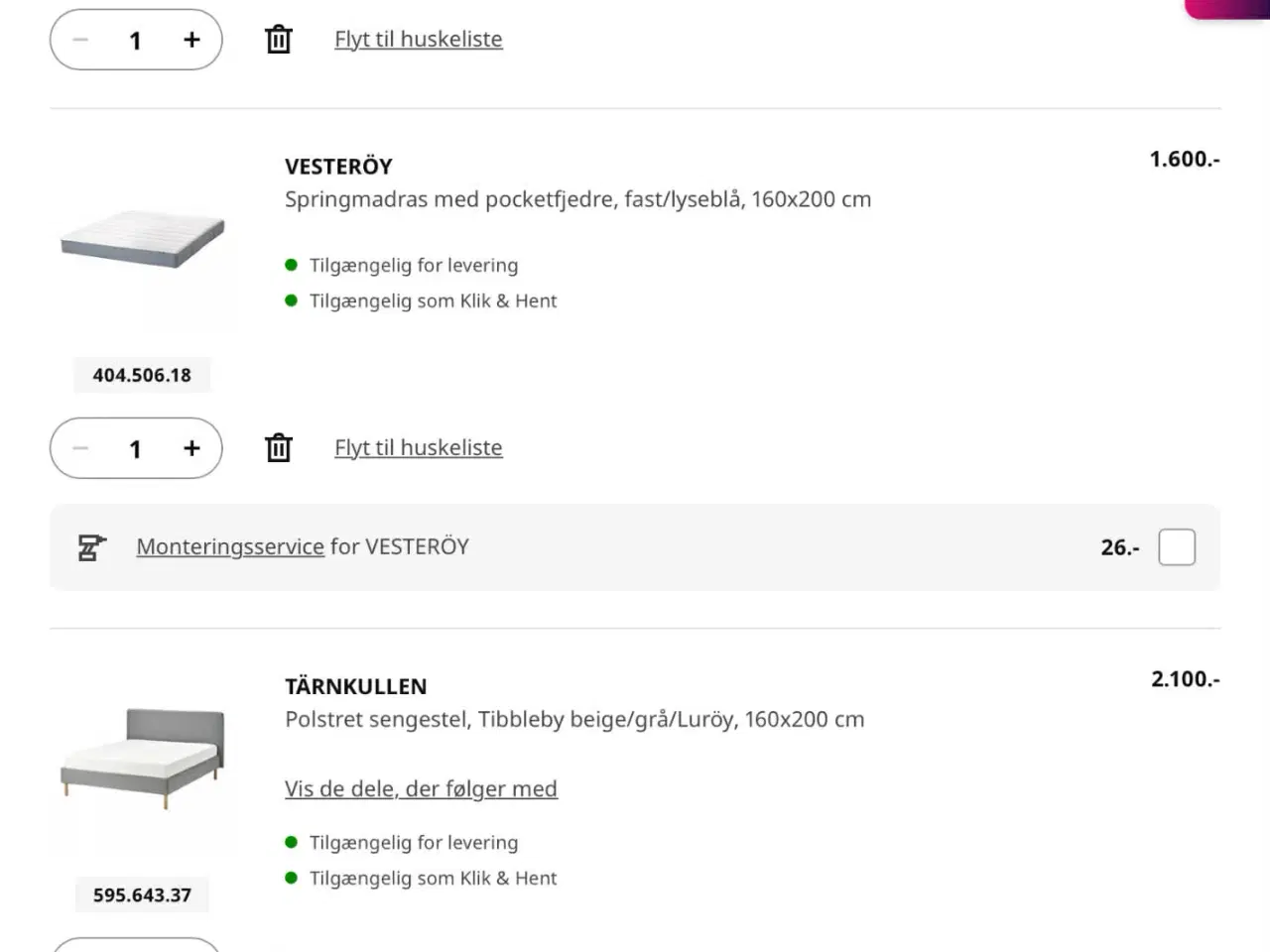
Task: Click the minus icon for VESTERÖY quantity
Action: coord(80,448)
